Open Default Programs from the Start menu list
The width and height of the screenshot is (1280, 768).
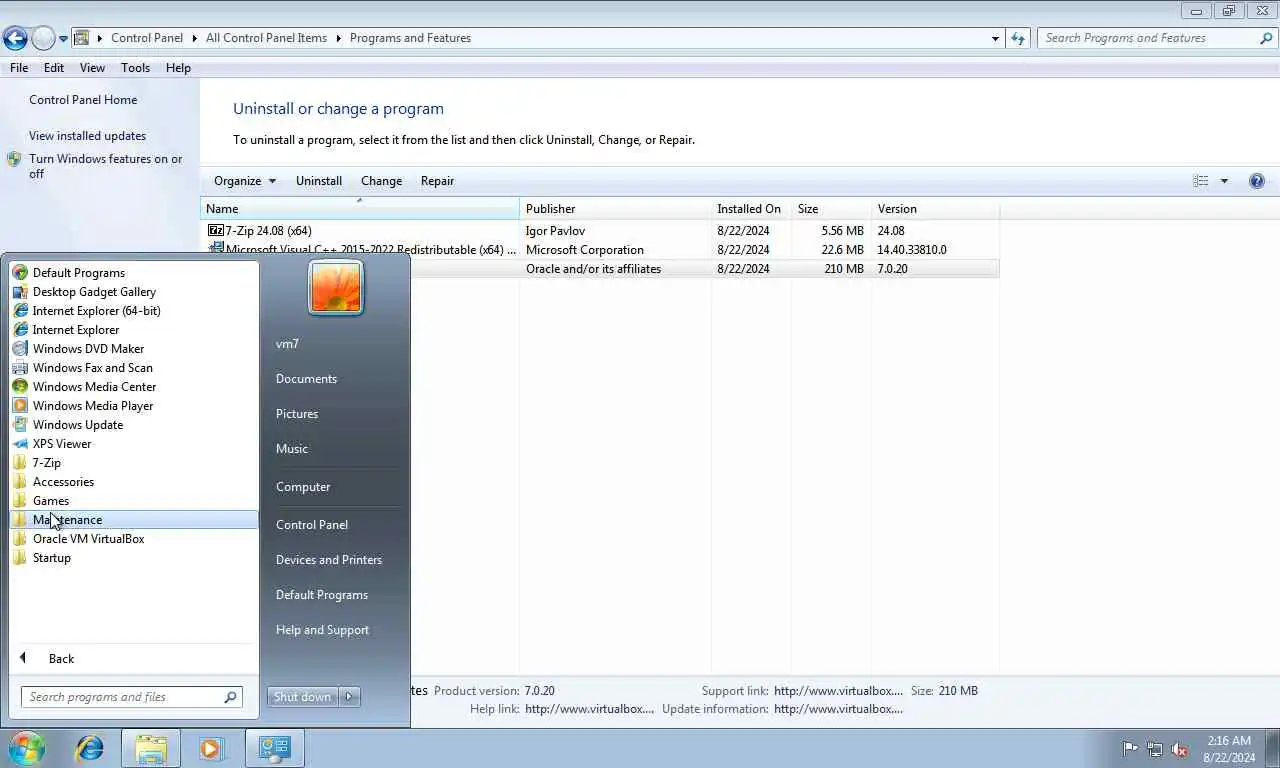(78, 272)
